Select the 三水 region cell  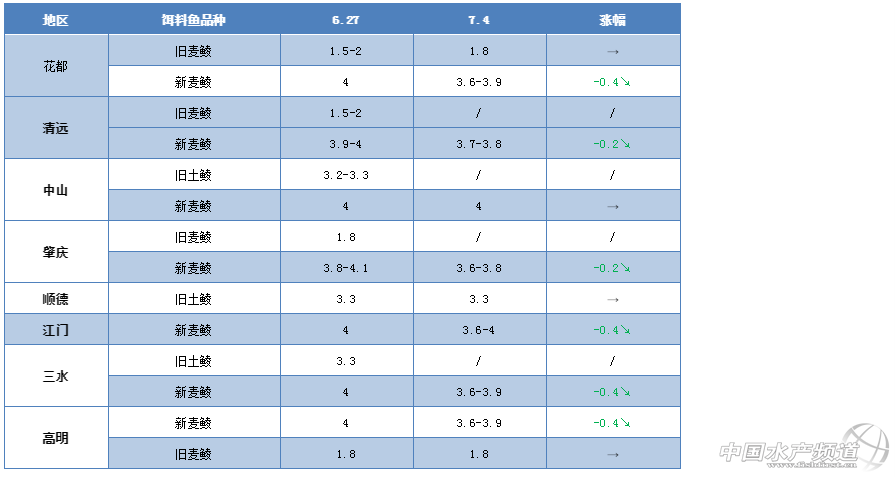tap(56, 376)
